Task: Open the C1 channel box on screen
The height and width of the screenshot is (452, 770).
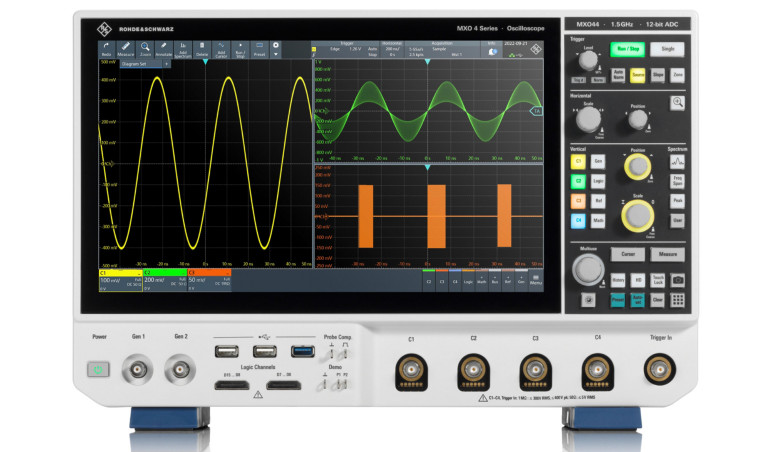Action: point(120,280)
